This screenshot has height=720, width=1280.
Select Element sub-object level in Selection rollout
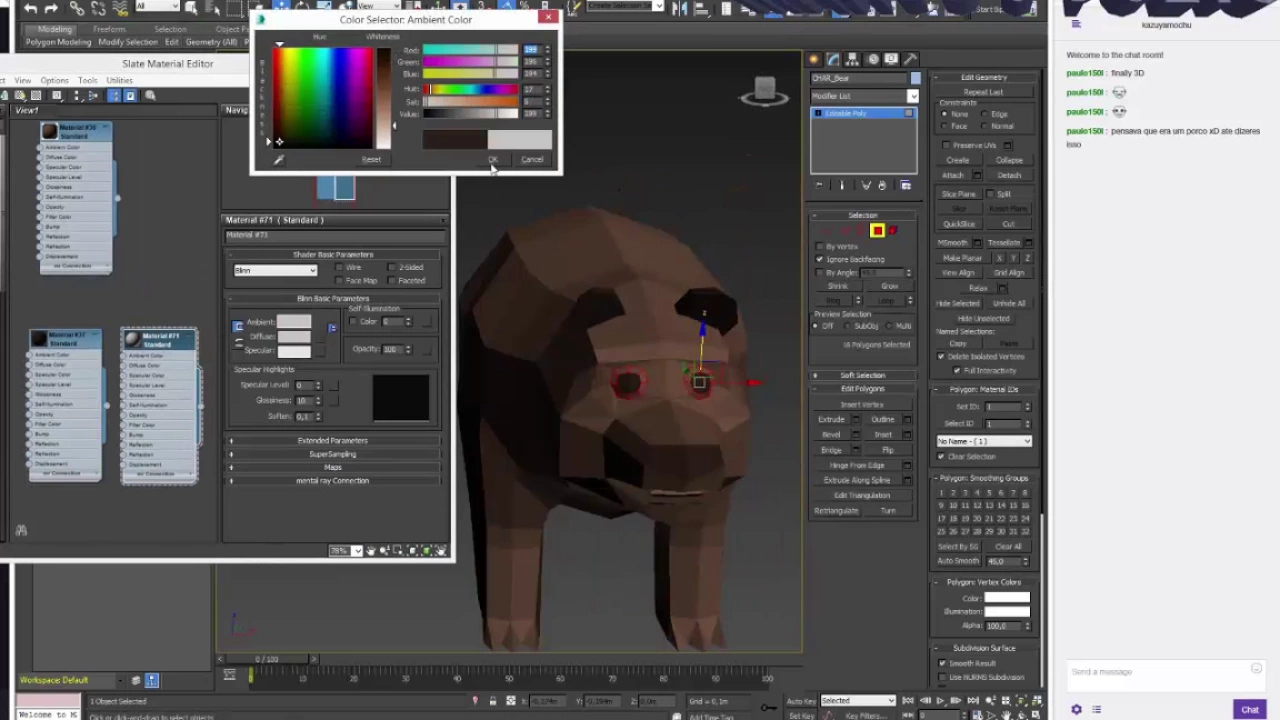[x=893, y=231]
